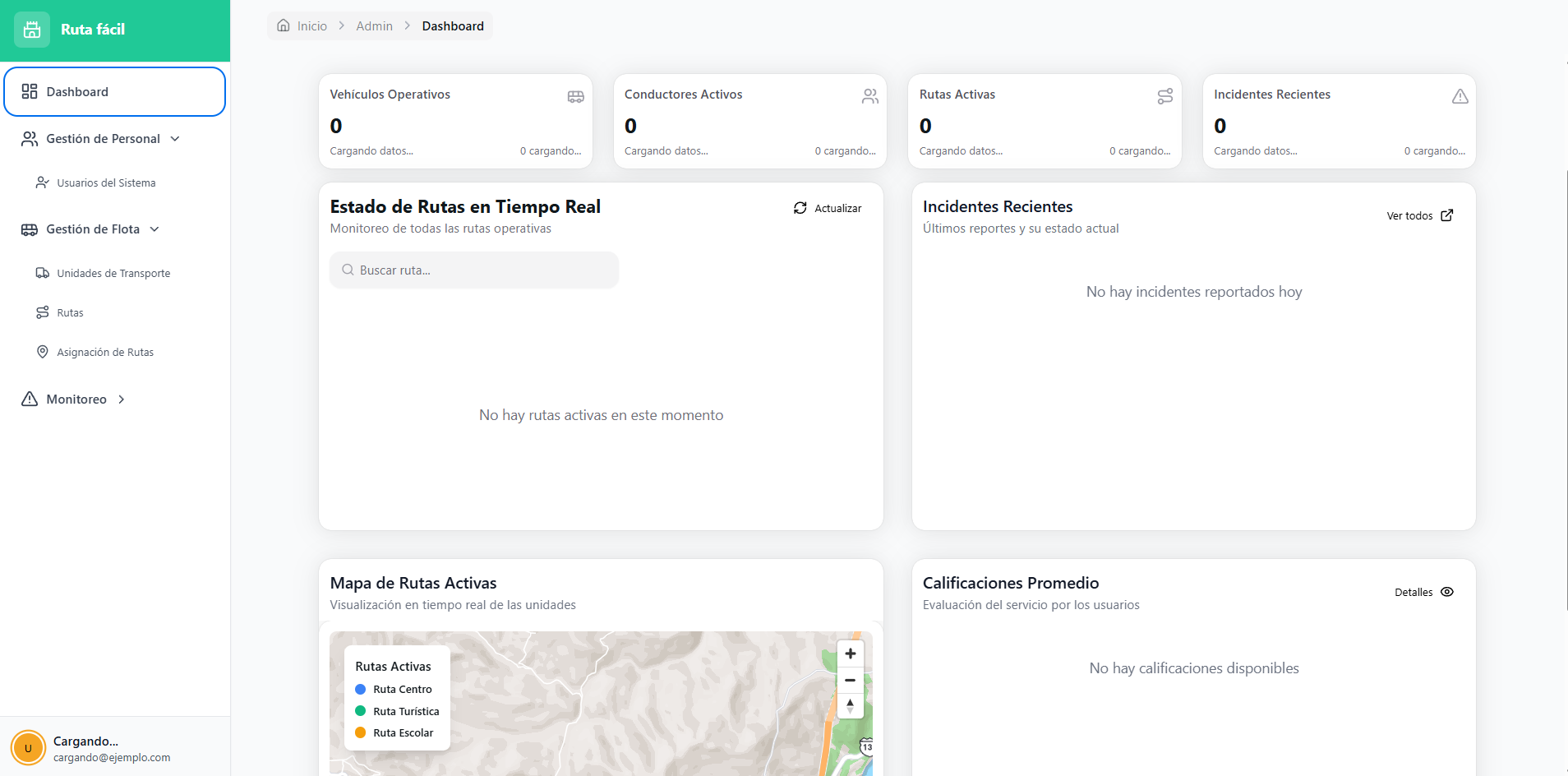This screenshot has height=776, width=1568.
Task: Expand the Monitoreo section
Action: click(121, 399)
